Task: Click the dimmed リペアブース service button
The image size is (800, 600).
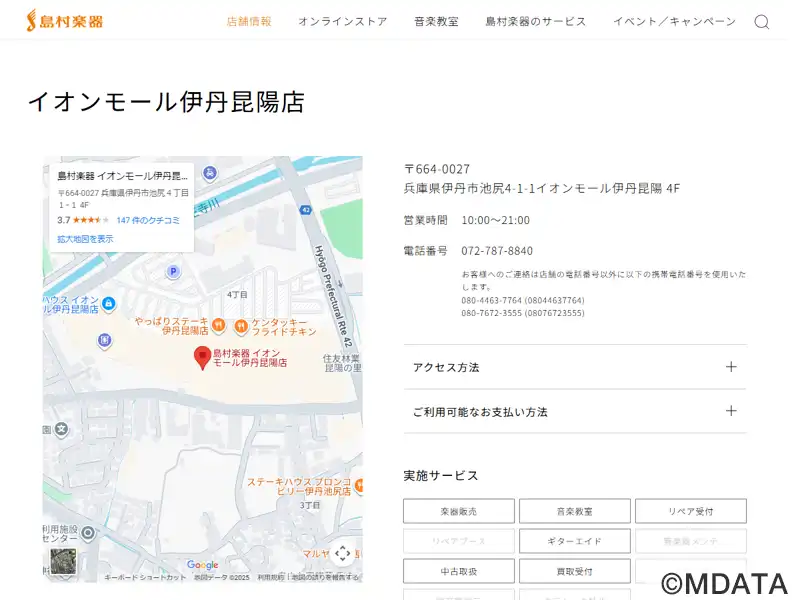Action: click(x=459, y=541)
